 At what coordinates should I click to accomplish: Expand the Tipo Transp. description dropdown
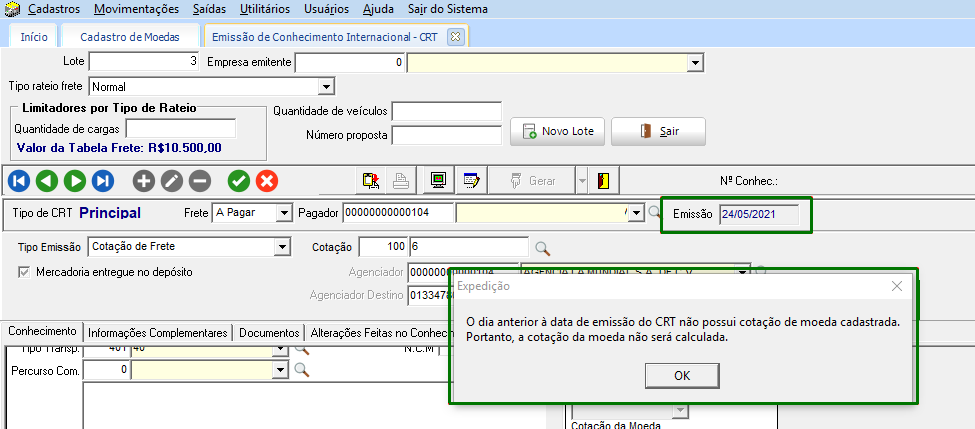pos(282,350)
